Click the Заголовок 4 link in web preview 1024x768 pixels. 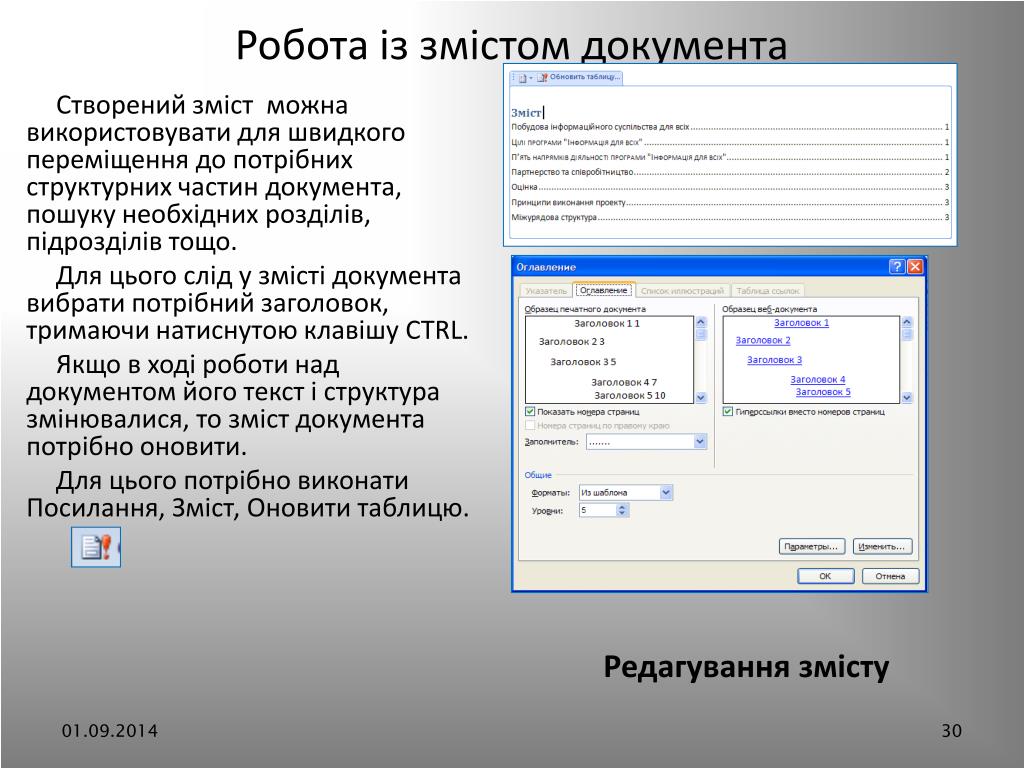pyautogui.click(x=818, y=379)
